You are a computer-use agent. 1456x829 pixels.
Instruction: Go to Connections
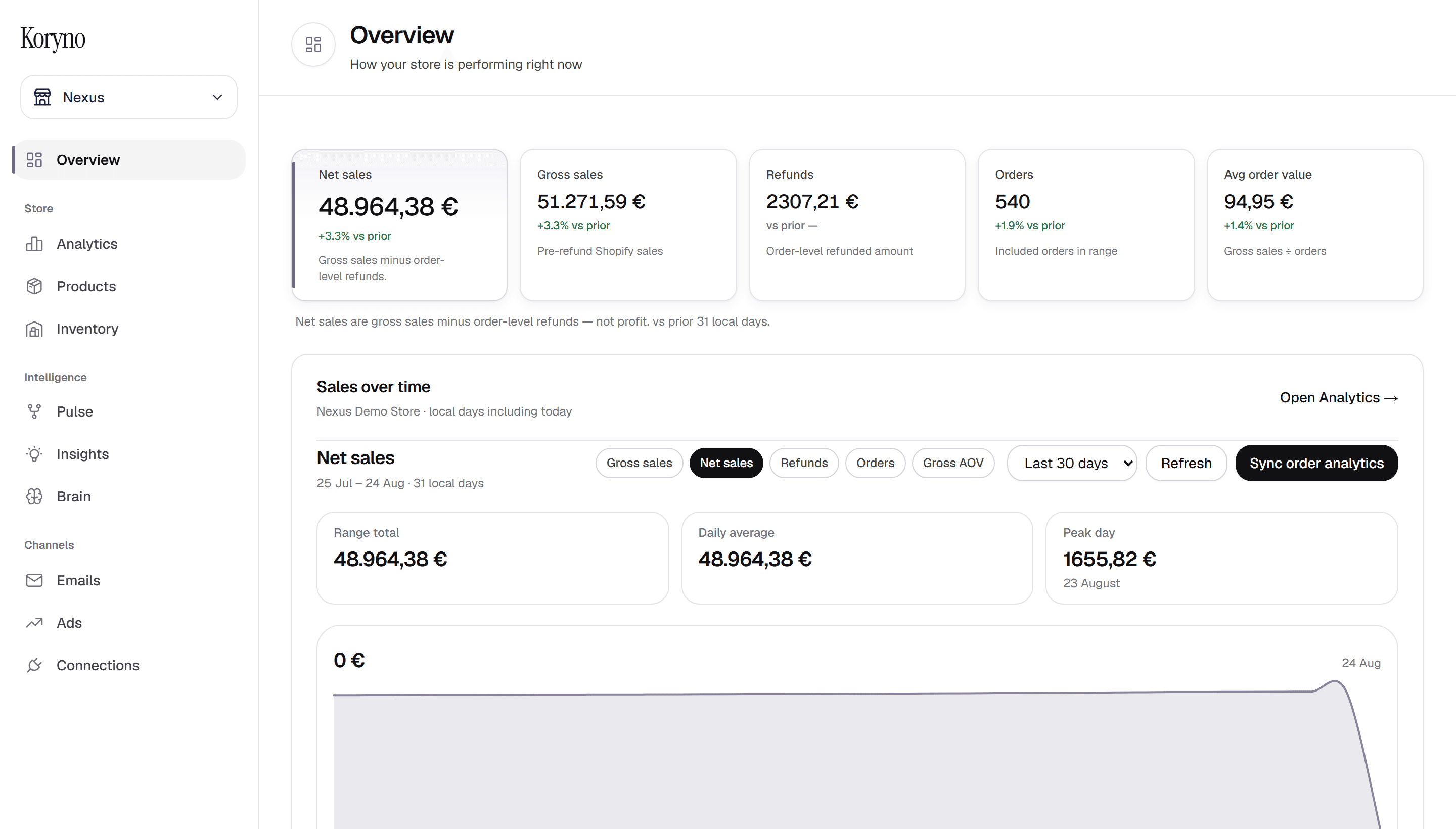98,665
